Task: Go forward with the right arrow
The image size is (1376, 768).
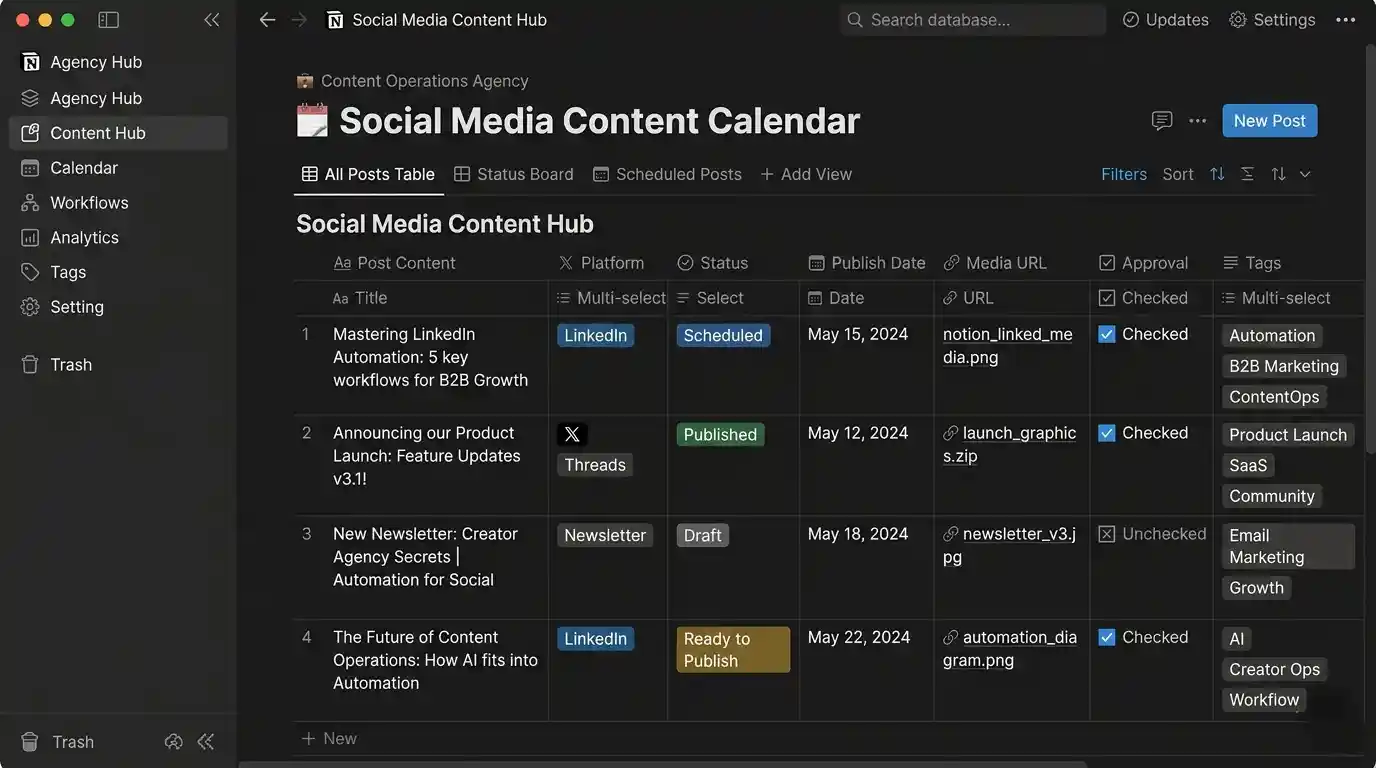Action: click(298, 20)
